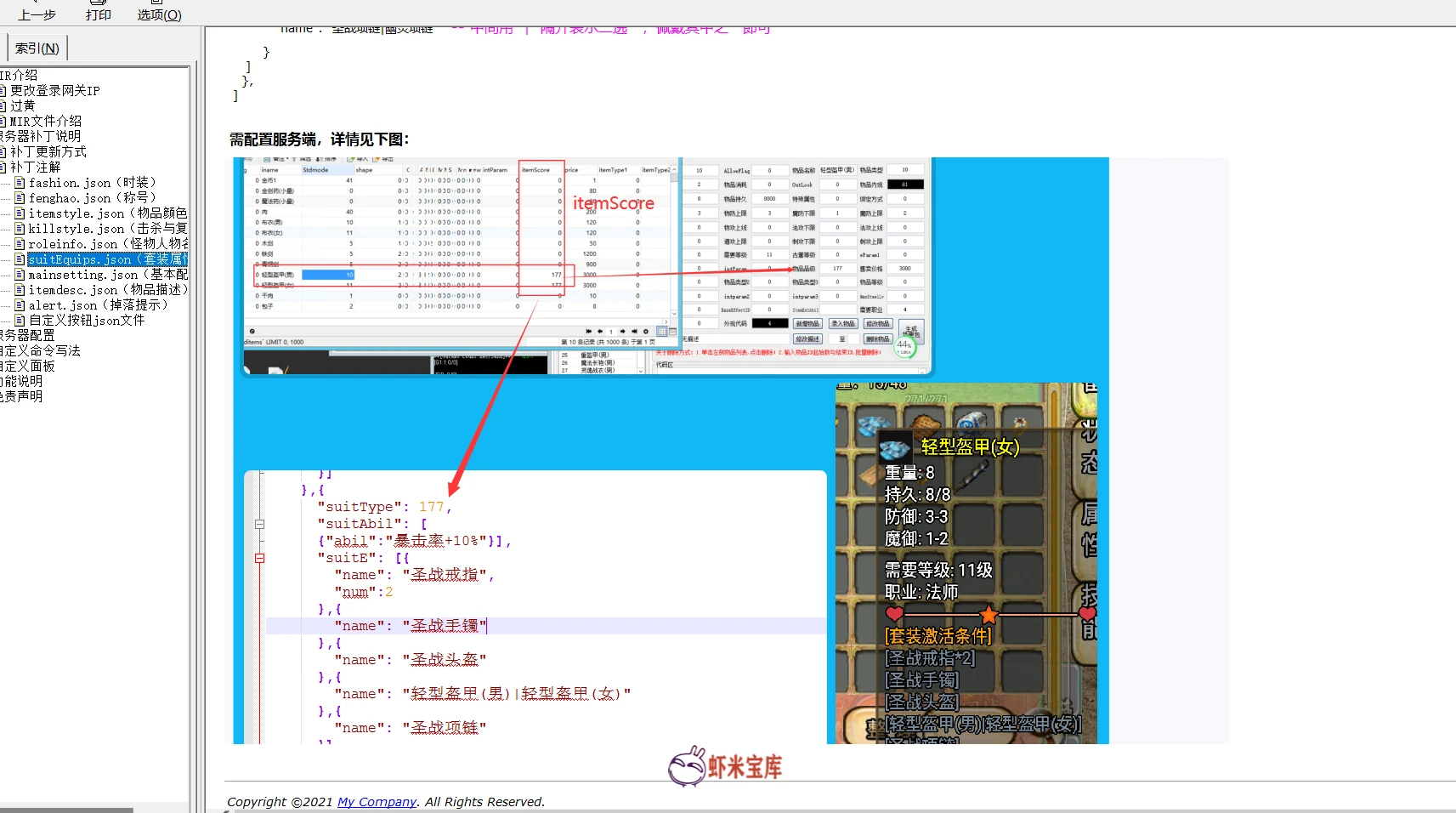
Task: Switch to the 索引(N) tab
Action: pyautogui.click(x=37, y=48)
